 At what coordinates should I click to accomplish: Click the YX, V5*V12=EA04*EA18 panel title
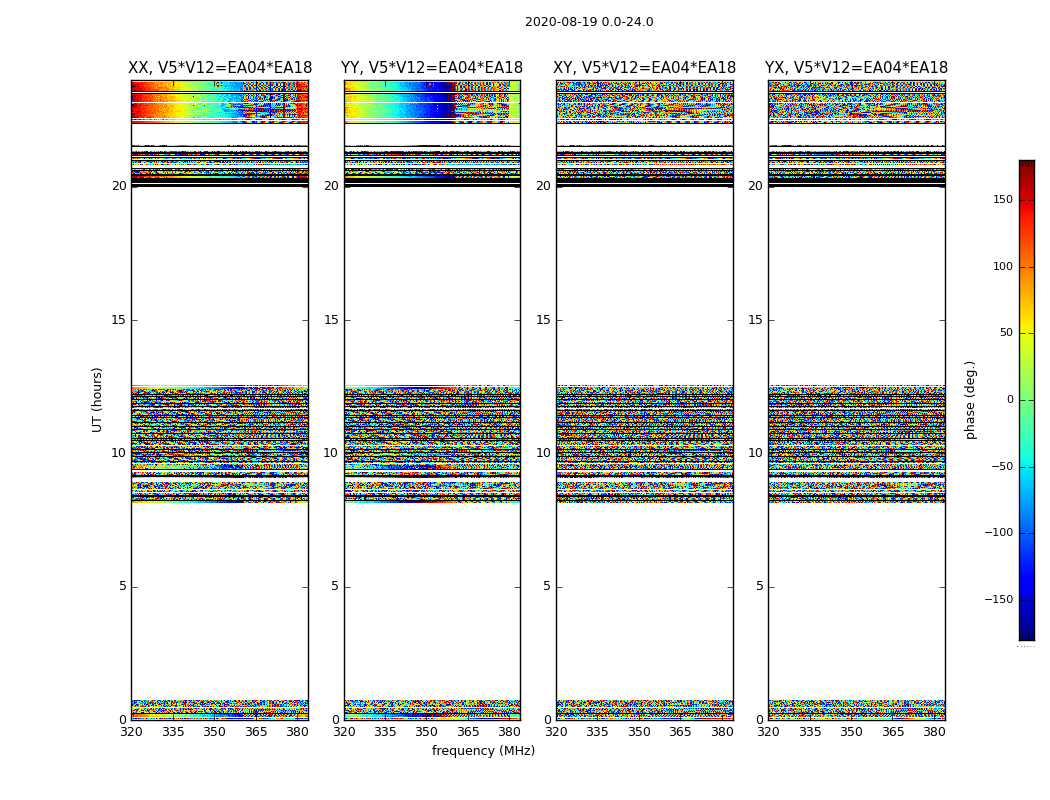[856, 68]
